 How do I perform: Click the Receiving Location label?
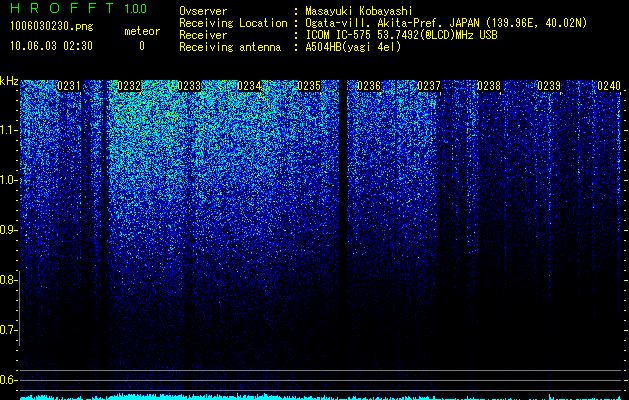233,23
